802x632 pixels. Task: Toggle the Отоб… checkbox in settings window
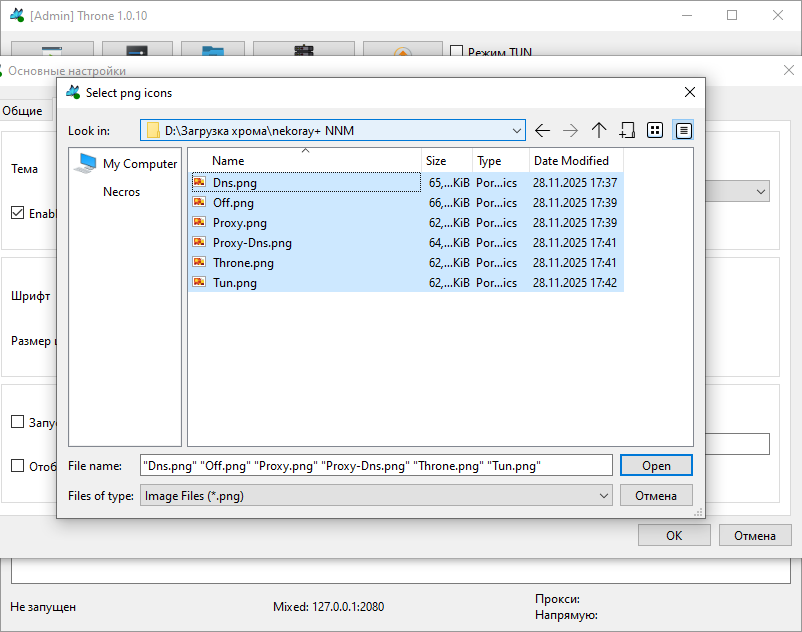(x=17, y=466)
